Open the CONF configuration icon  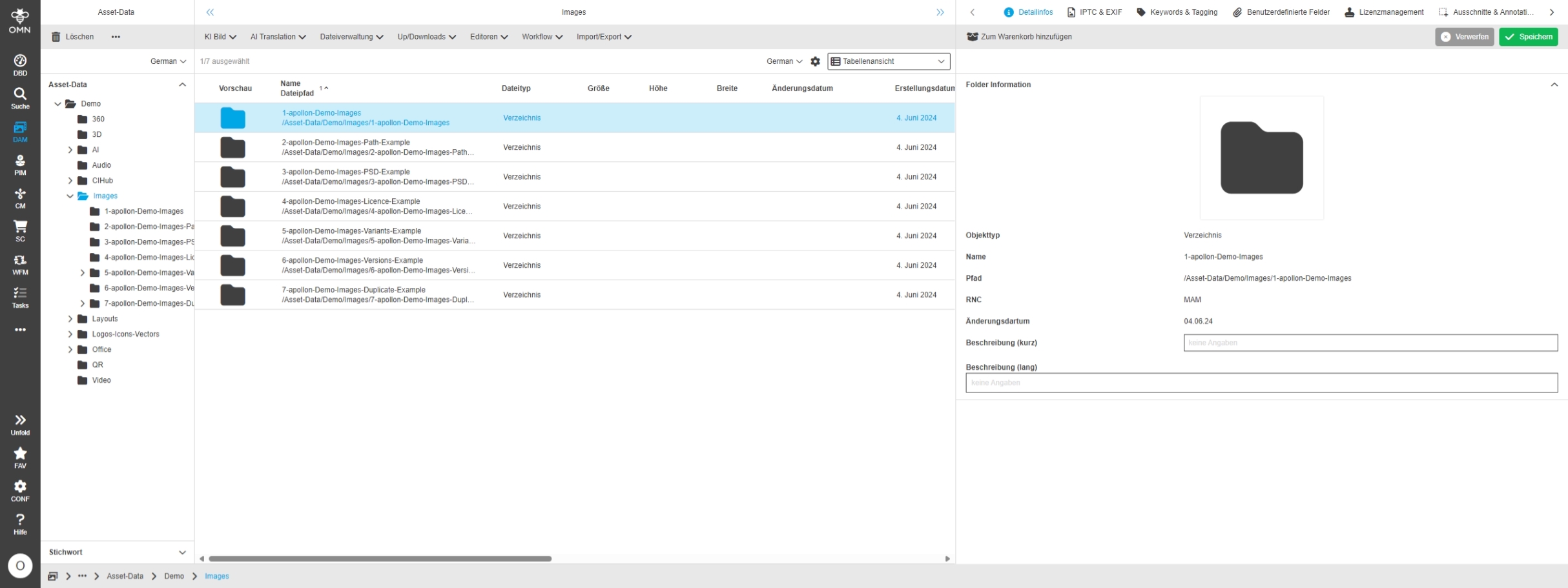(x=20, y=491)
